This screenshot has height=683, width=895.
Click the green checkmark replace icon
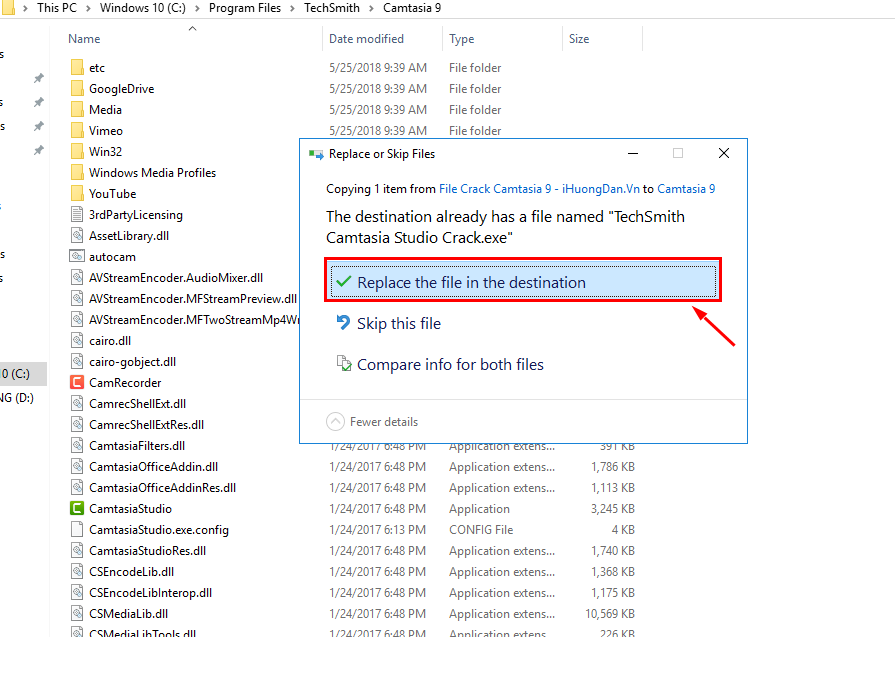pos(344,282)
